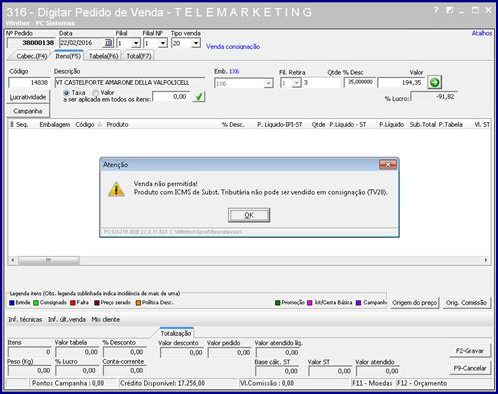
Task: Click F12 - Orçamento in status bar
Action: 422,383
